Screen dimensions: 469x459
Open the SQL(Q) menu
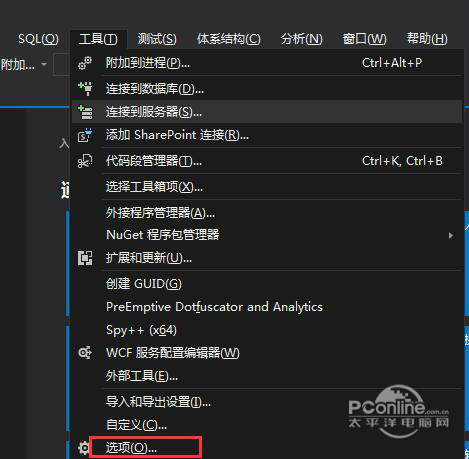(38, 39)
